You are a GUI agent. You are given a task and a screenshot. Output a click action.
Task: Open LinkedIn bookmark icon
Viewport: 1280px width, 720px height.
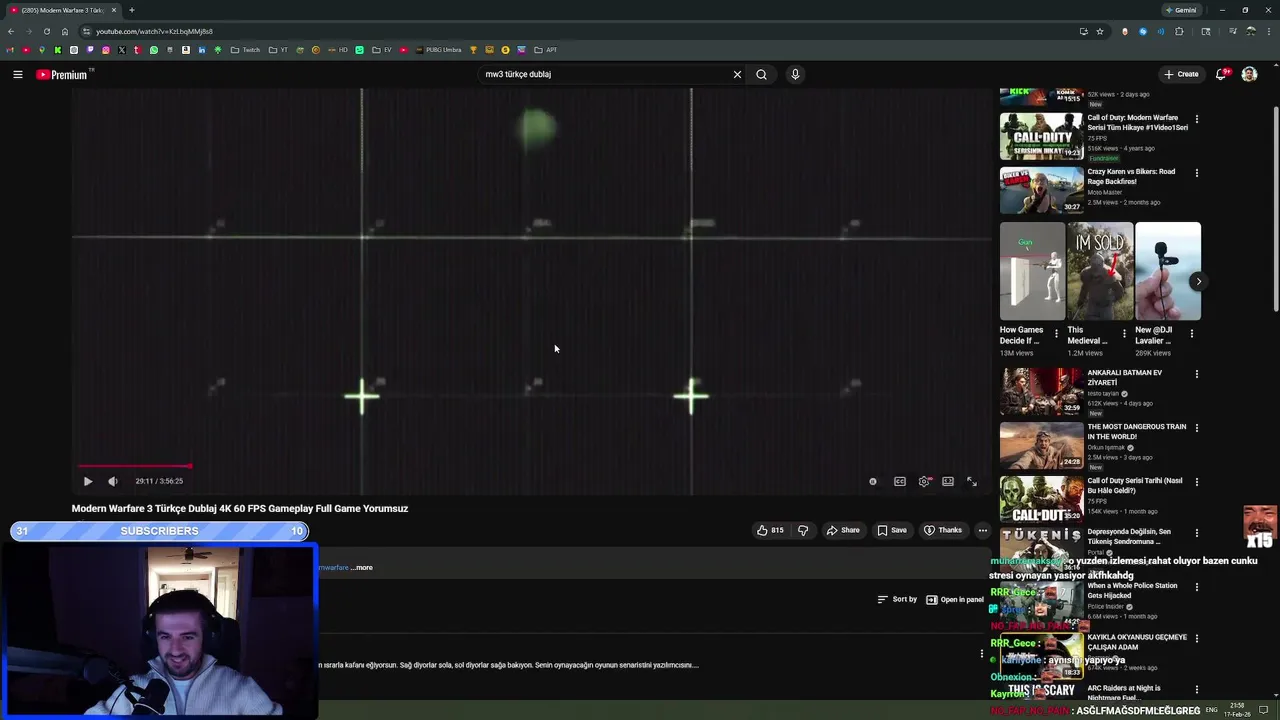pyautogui.click(x=202, y=50)
